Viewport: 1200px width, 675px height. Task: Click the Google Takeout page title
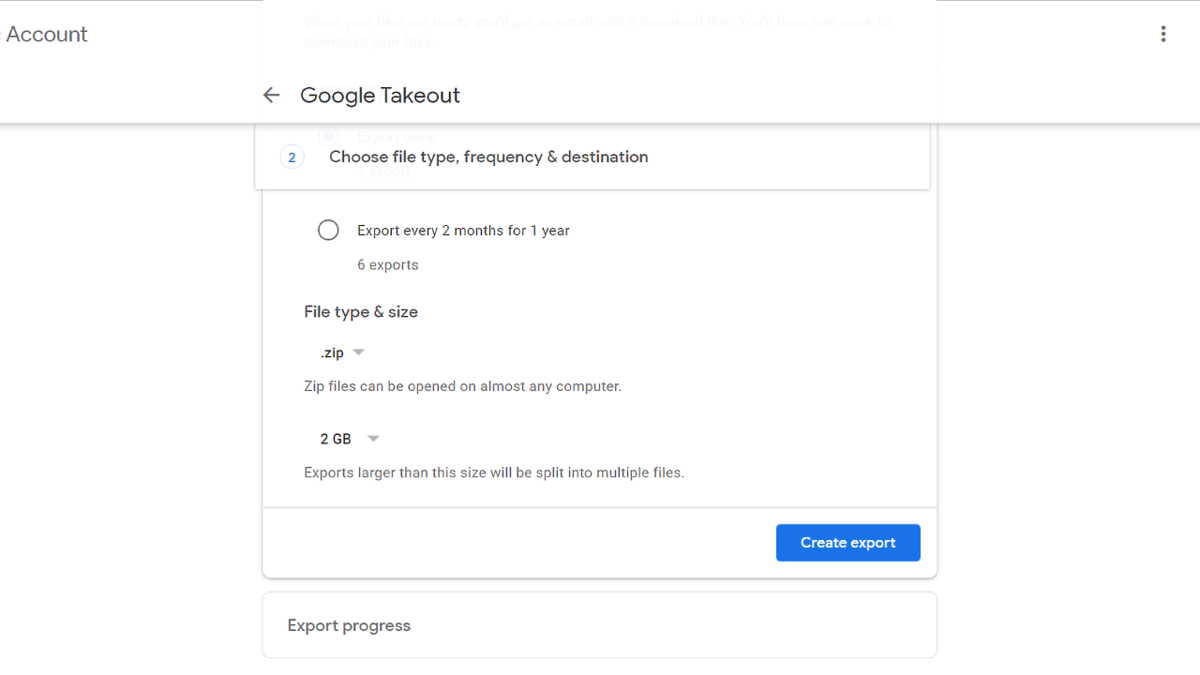pos(380,95)
